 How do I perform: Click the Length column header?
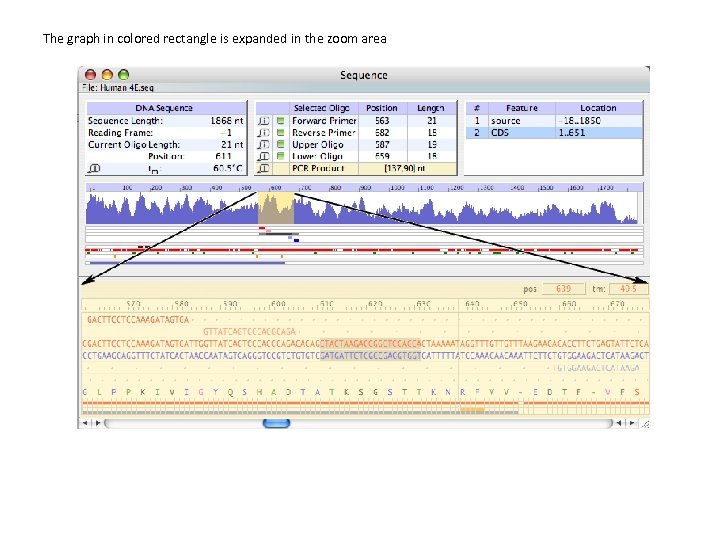click(x=431, y=108)
